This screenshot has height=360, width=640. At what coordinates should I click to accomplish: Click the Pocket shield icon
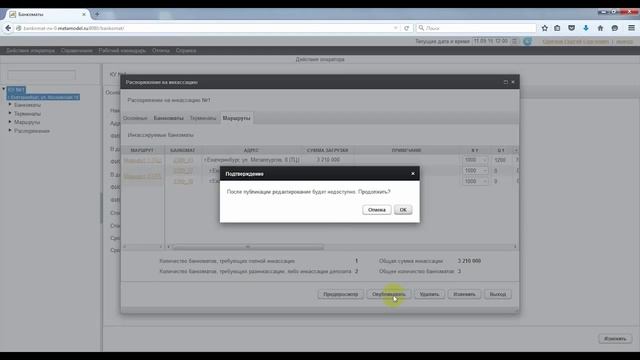tap(571, 28)
